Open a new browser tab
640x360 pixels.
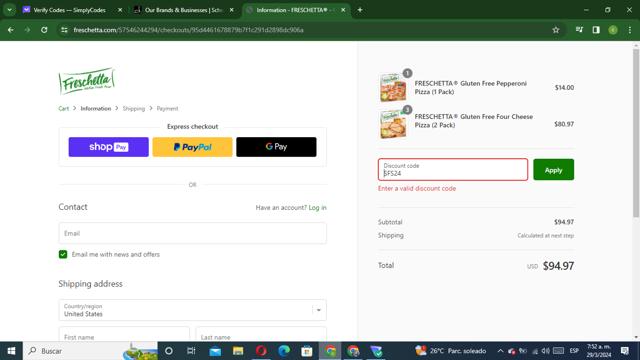(360, 10)
